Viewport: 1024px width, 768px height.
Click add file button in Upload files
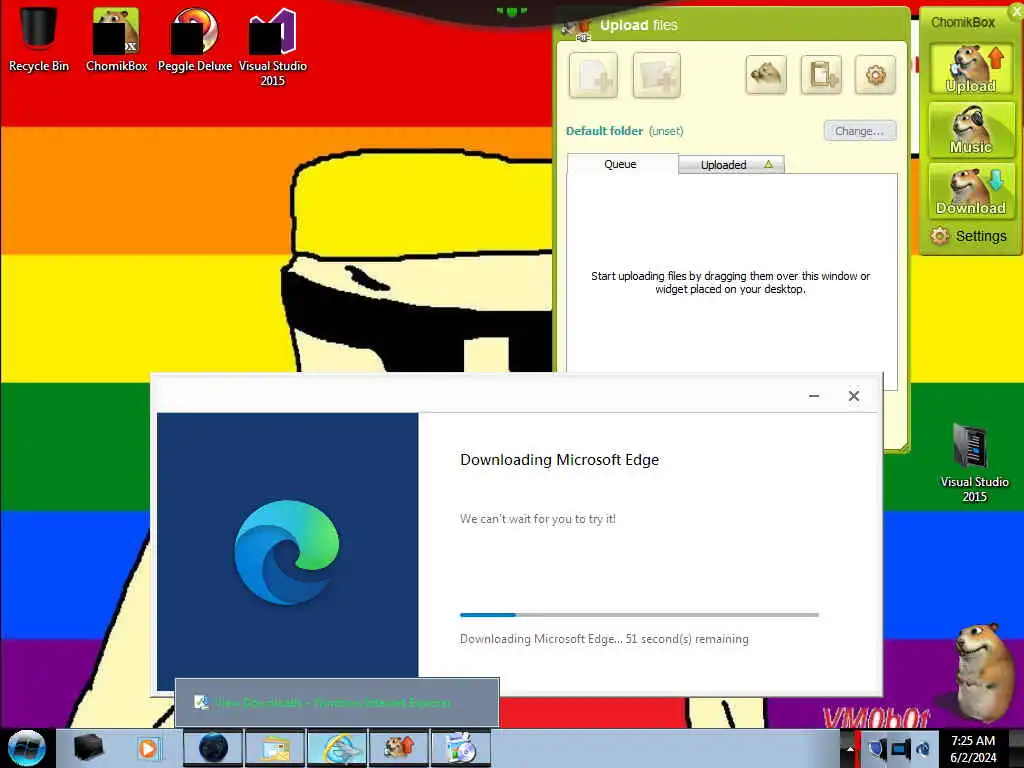coord(593,75)
